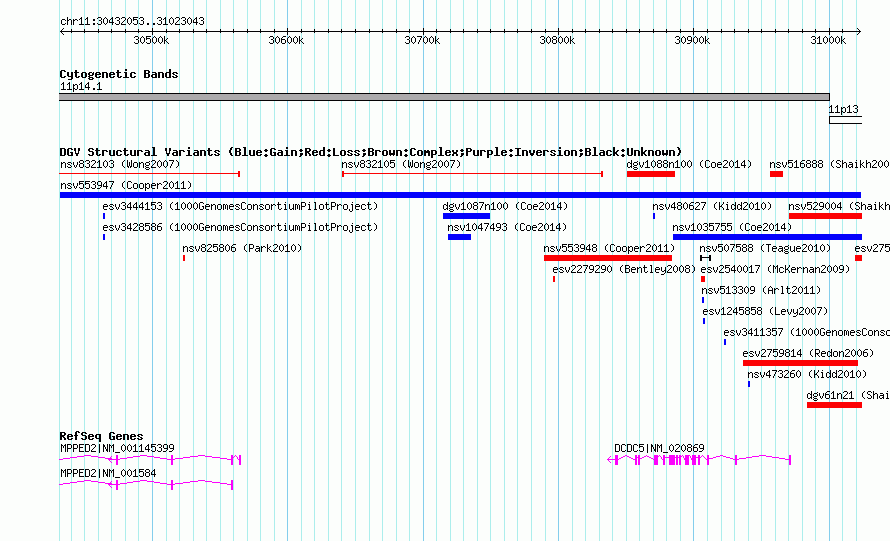Viewport: 890px width, 541px height.
Task: Open MPPED2|NM_001145399 gene label
Action: [x=117, y=448]
